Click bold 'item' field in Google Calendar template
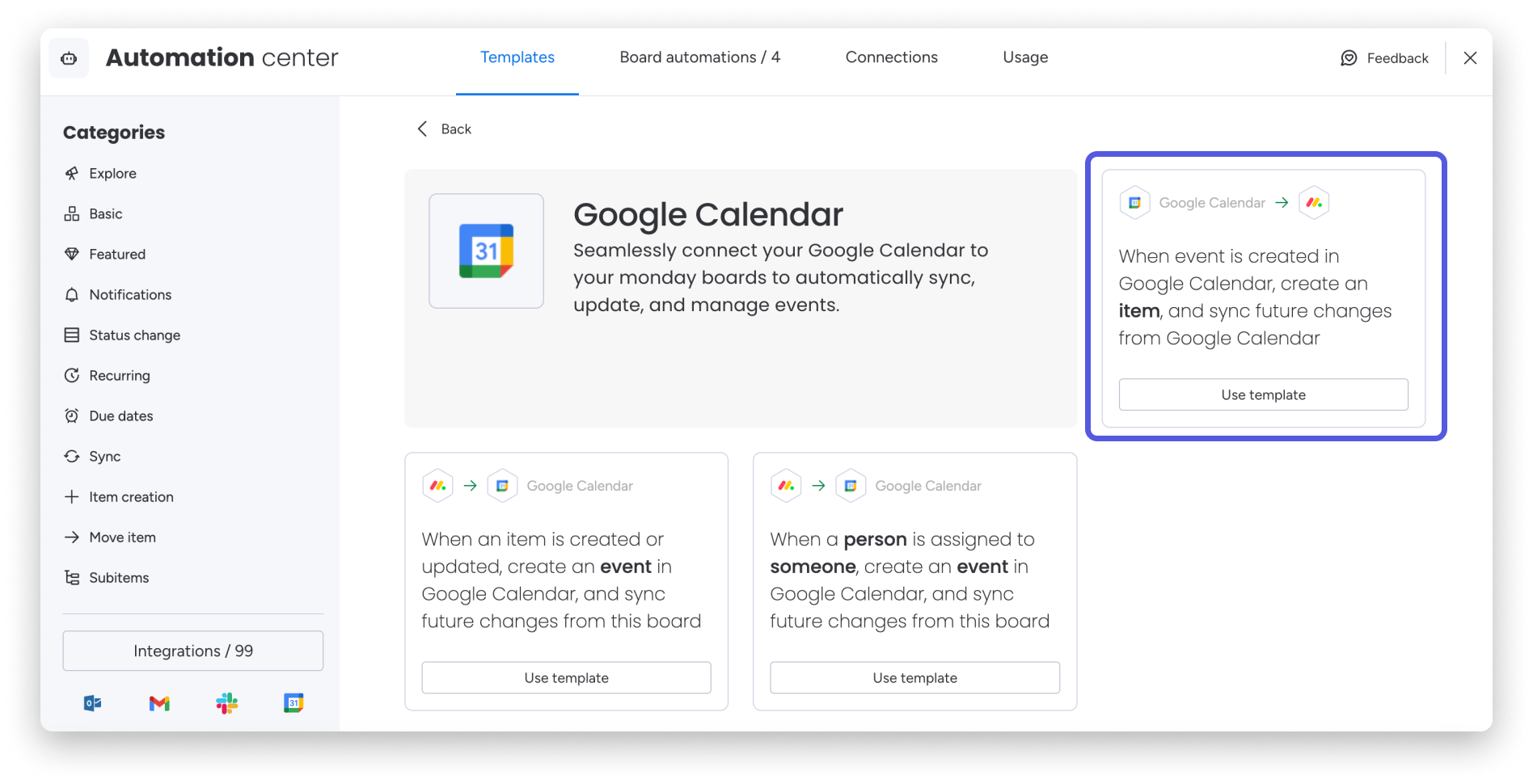Image resolution: width=1533 pixels, height=784 pixels. 1139,311
